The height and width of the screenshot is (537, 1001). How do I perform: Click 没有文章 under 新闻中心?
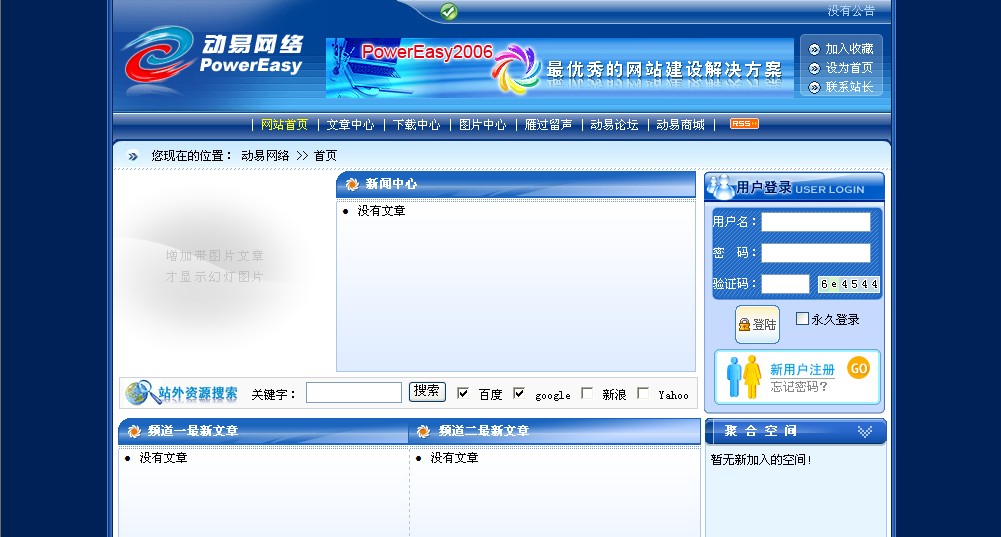click(x=381, y=211)
